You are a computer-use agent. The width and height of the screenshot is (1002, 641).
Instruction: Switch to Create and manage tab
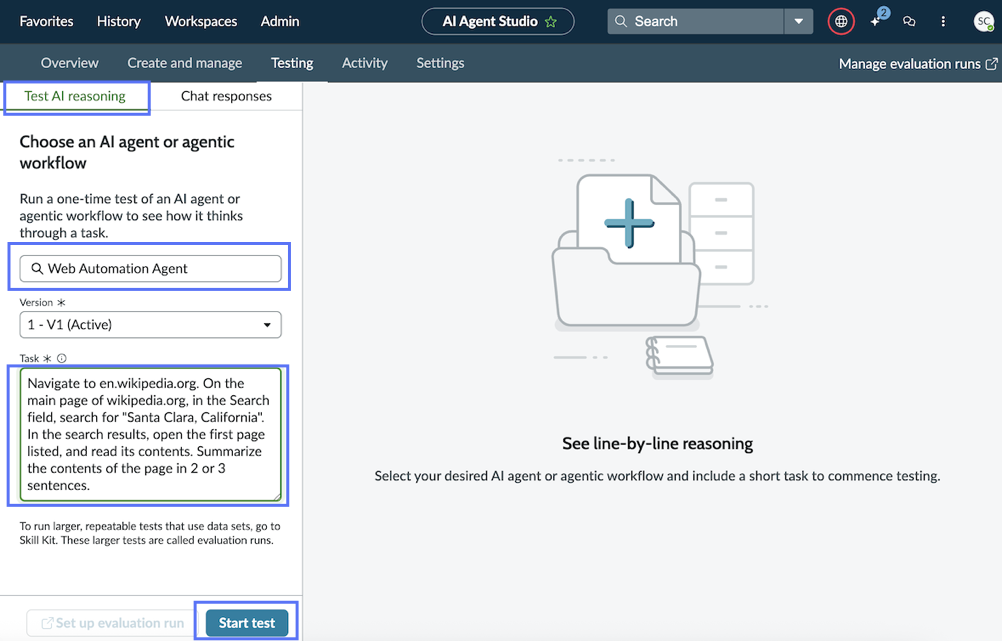[x=185, y=63]
